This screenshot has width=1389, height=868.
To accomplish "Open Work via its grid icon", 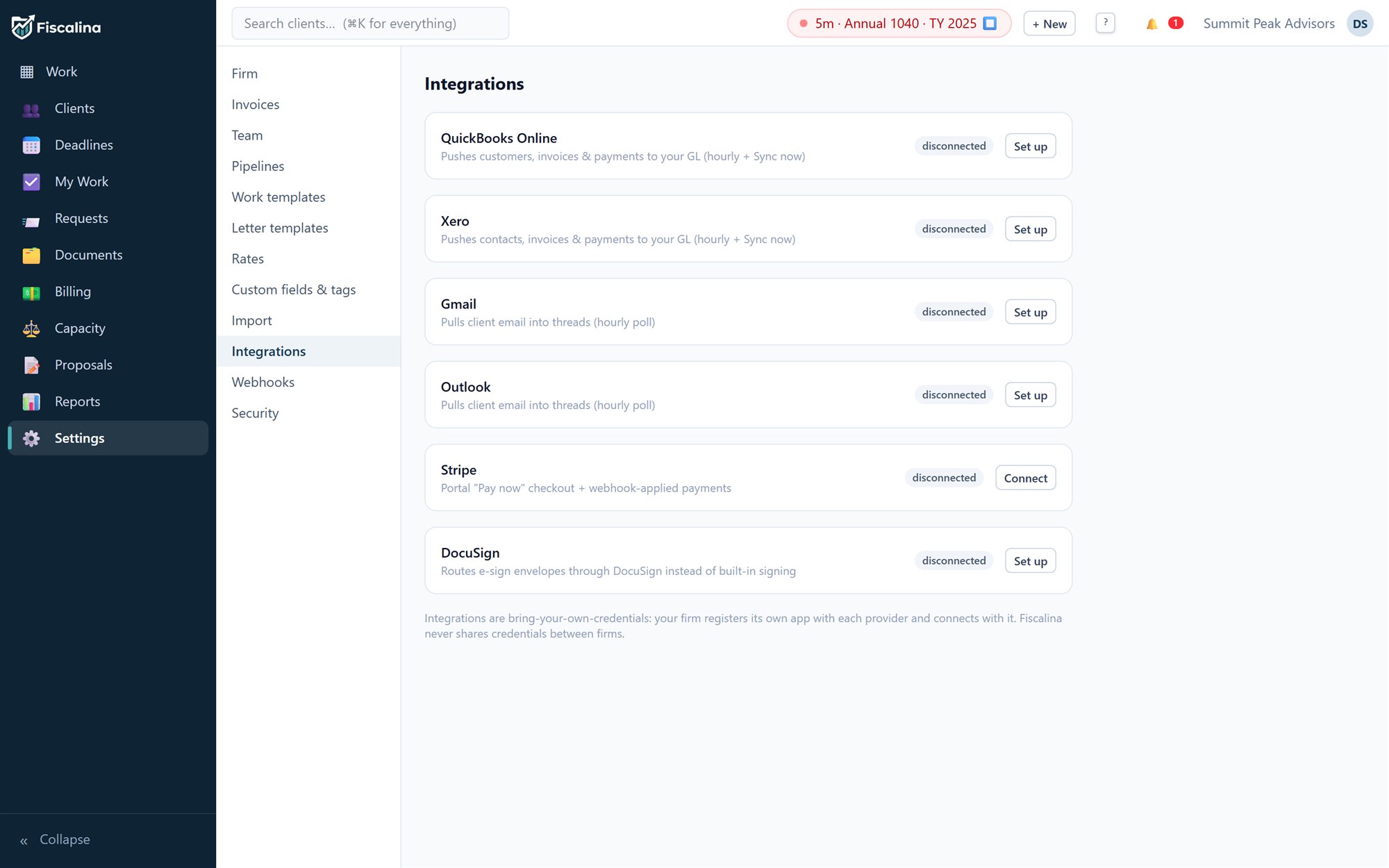I will [27, 72].
